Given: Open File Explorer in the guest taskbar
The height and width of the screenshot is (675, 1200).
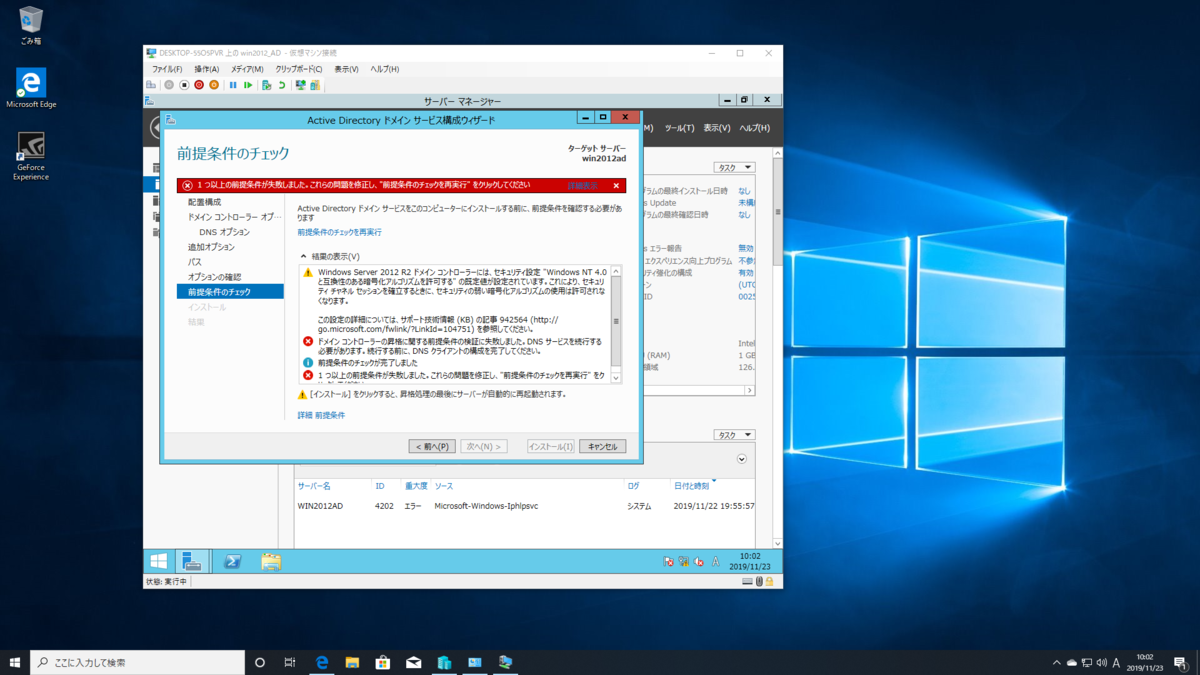Looking at the screenshot, I should point(271,562).
